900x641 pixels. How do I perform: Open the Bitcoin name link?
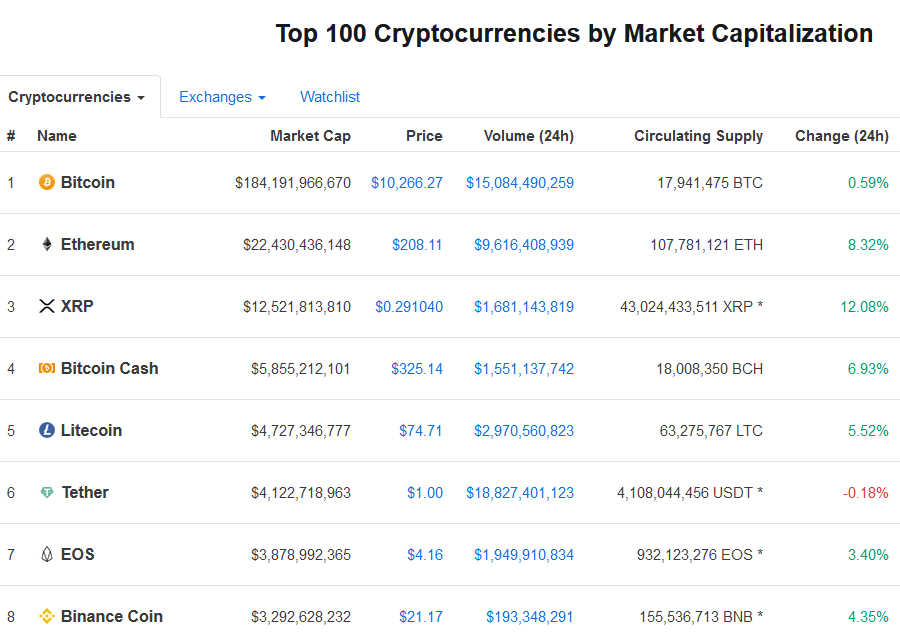(x=88, y=182)
